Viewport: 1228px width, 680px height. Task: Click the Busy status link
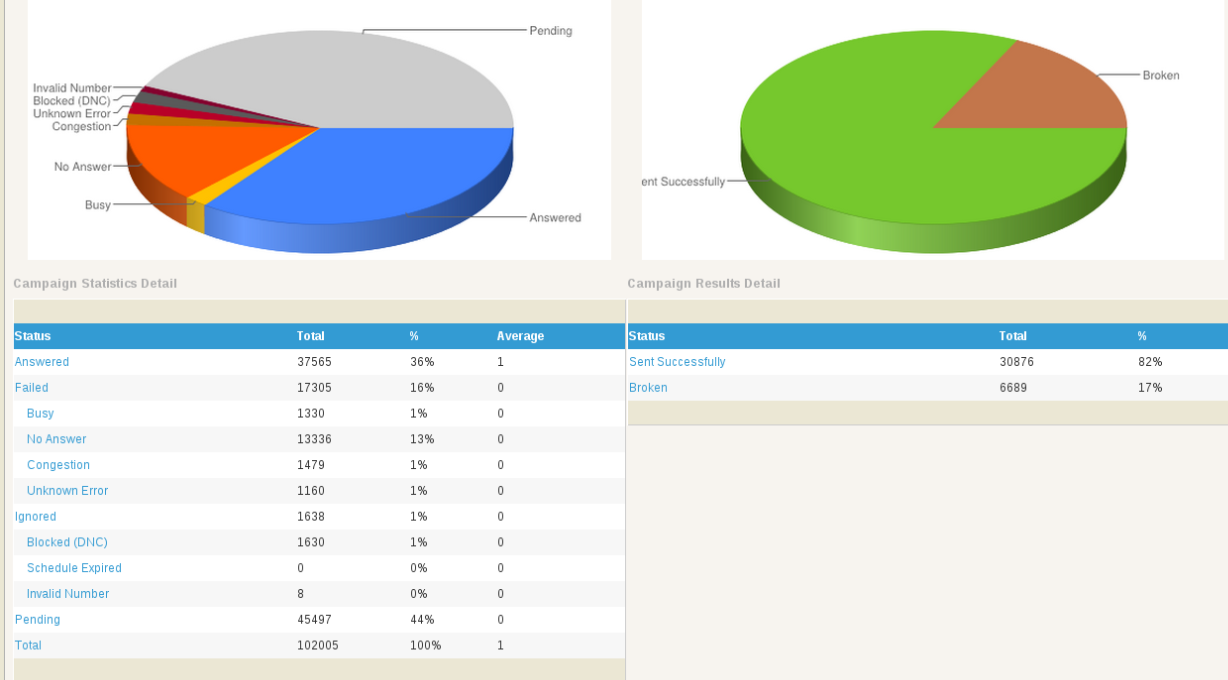(x=40, y=414)
